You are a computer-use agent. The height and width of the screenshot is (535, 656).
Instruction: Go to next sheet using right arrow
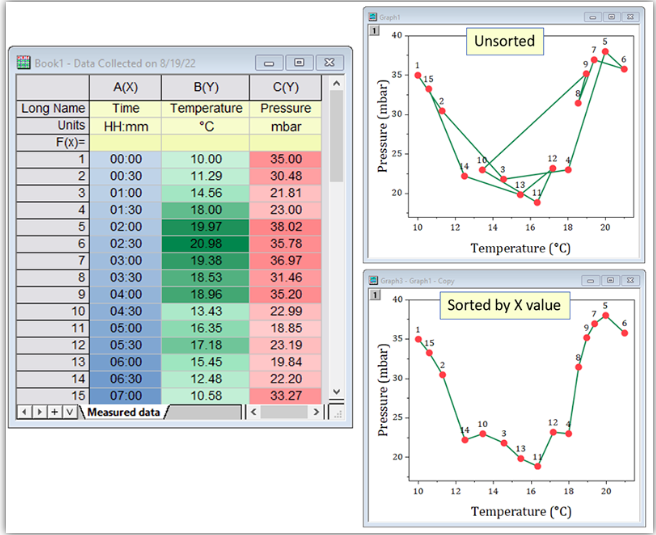39,412
